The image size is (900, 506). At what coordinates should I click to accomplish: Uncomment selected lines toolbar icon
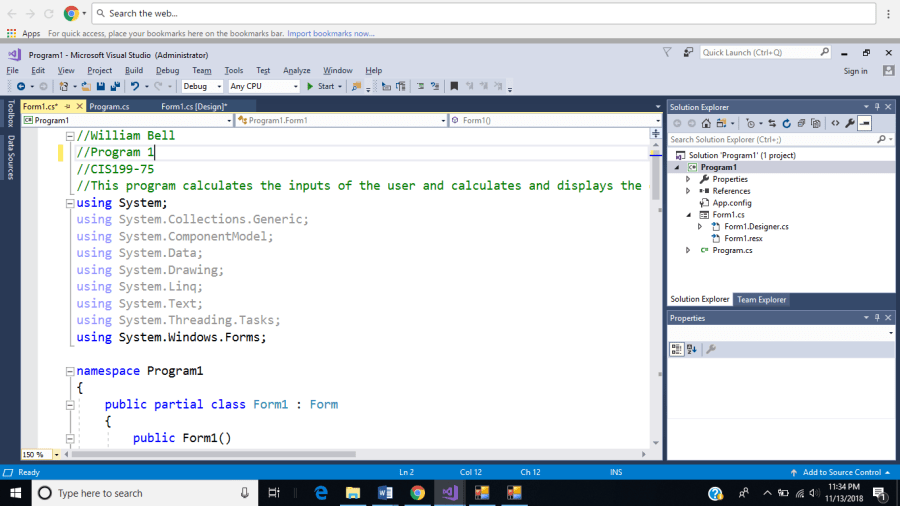tap(435, 86)
